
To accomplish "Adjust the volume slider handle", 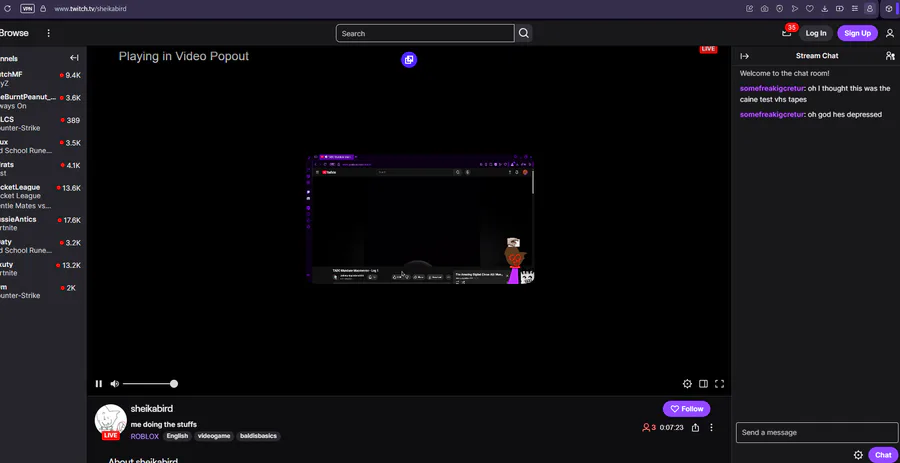I will click(174, 384).
